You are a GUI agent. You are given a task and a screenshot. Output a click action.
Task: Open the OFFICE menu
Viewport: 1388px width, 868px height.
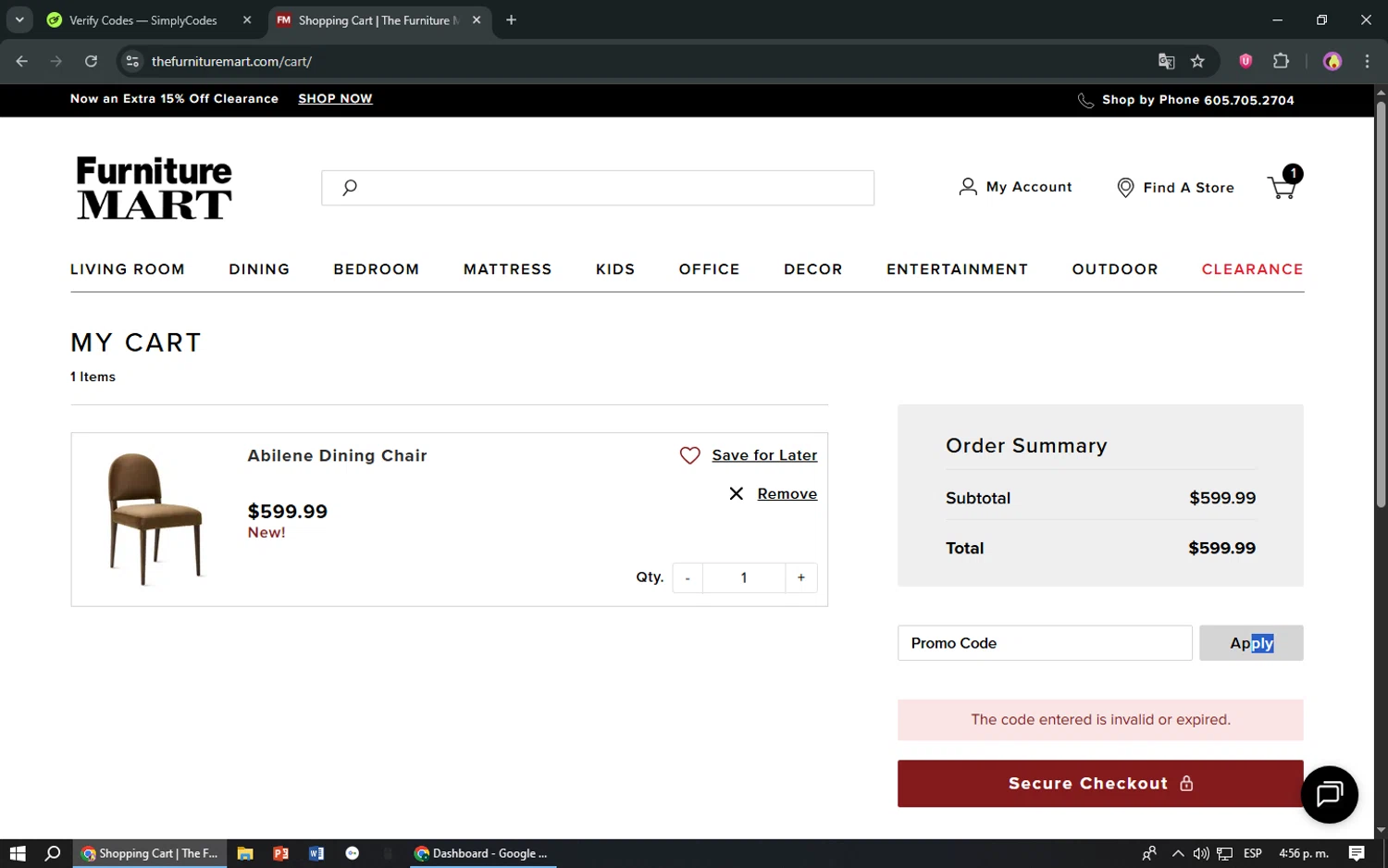709,269
